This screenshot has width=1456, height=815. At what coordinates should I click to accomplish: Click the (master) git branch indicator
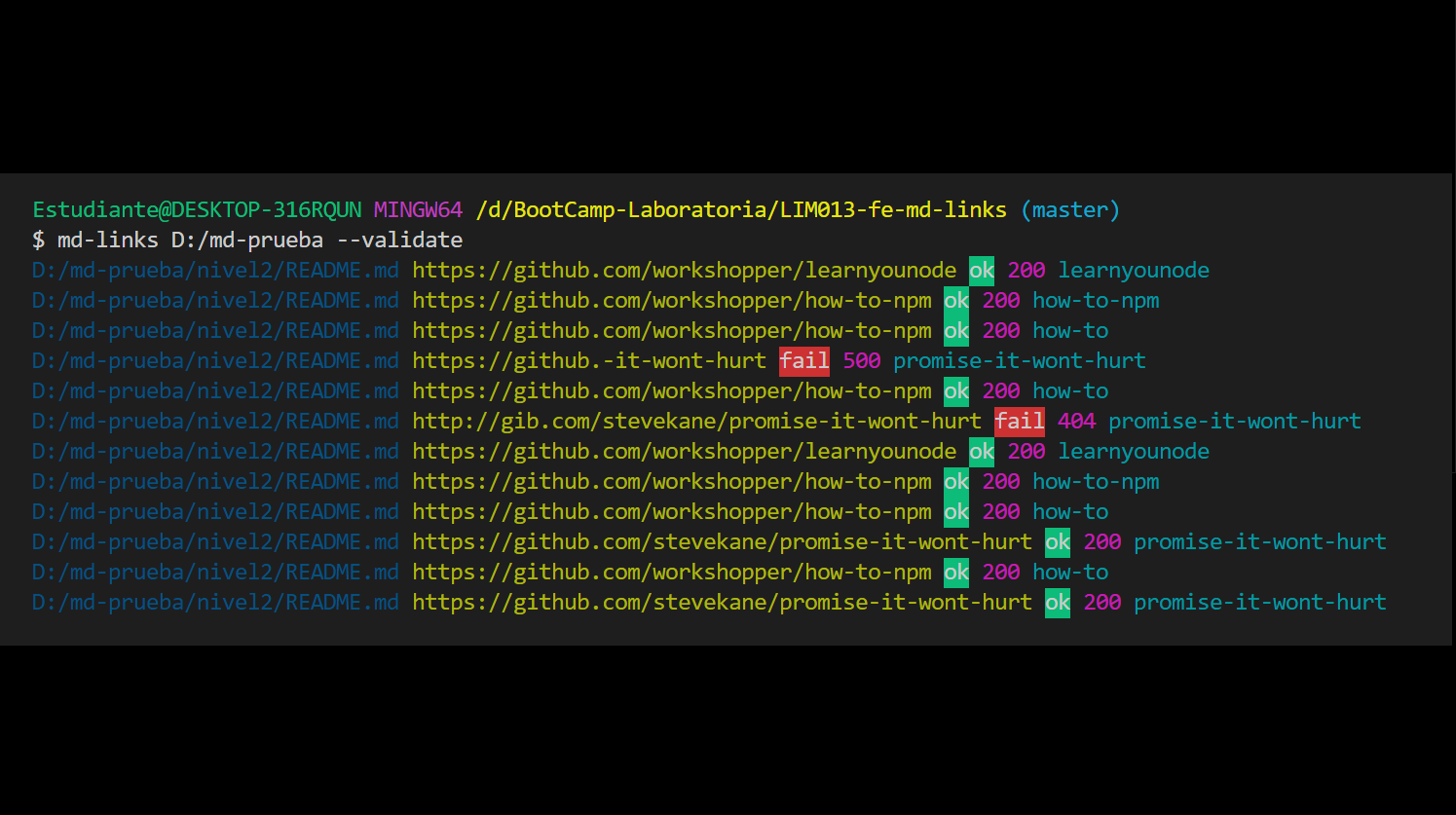[1070, 209]
